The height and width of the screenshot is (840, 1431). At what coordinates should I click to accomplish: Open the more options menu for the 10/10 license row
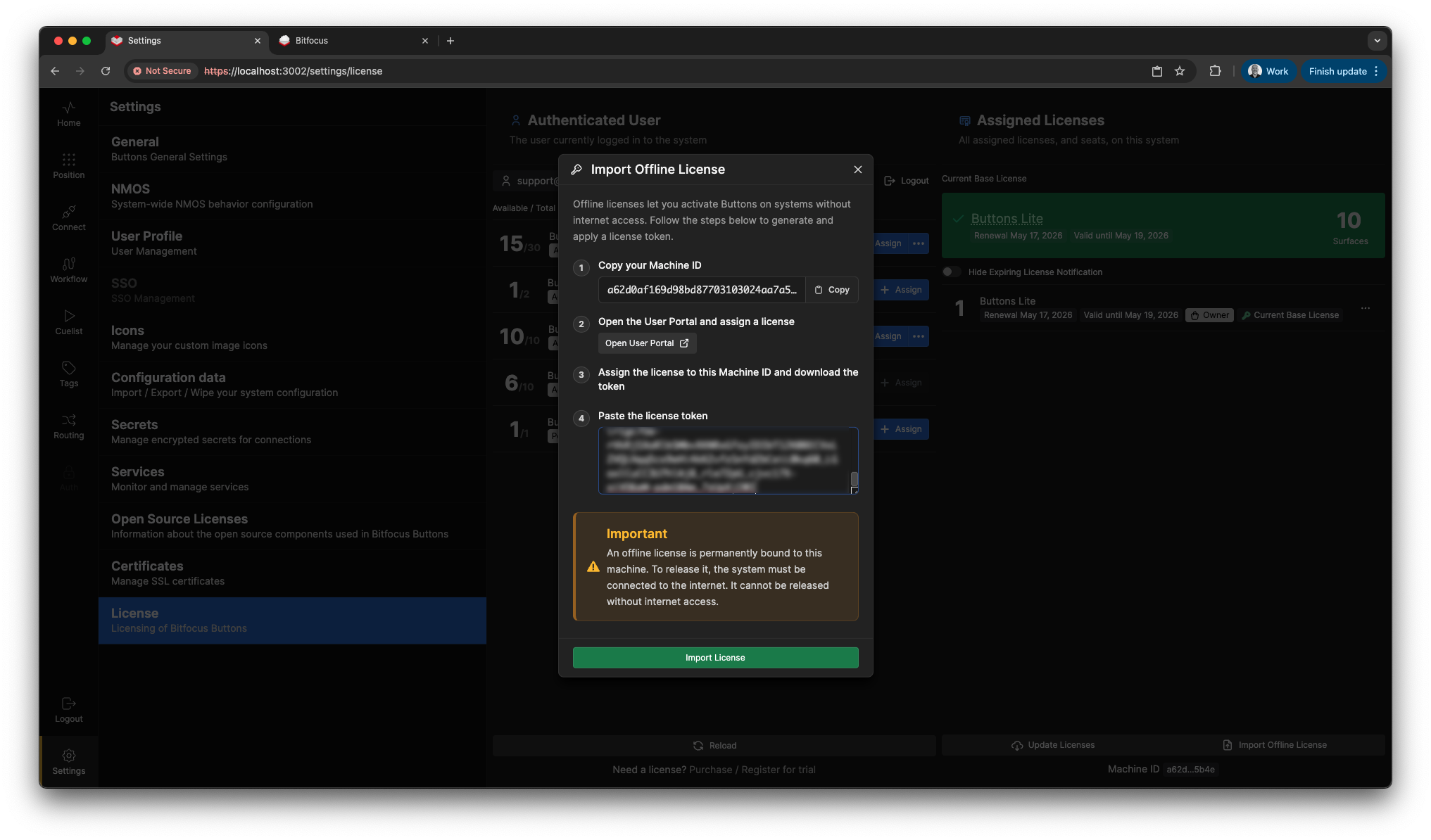pyautogui.click(x=919, y=336)
